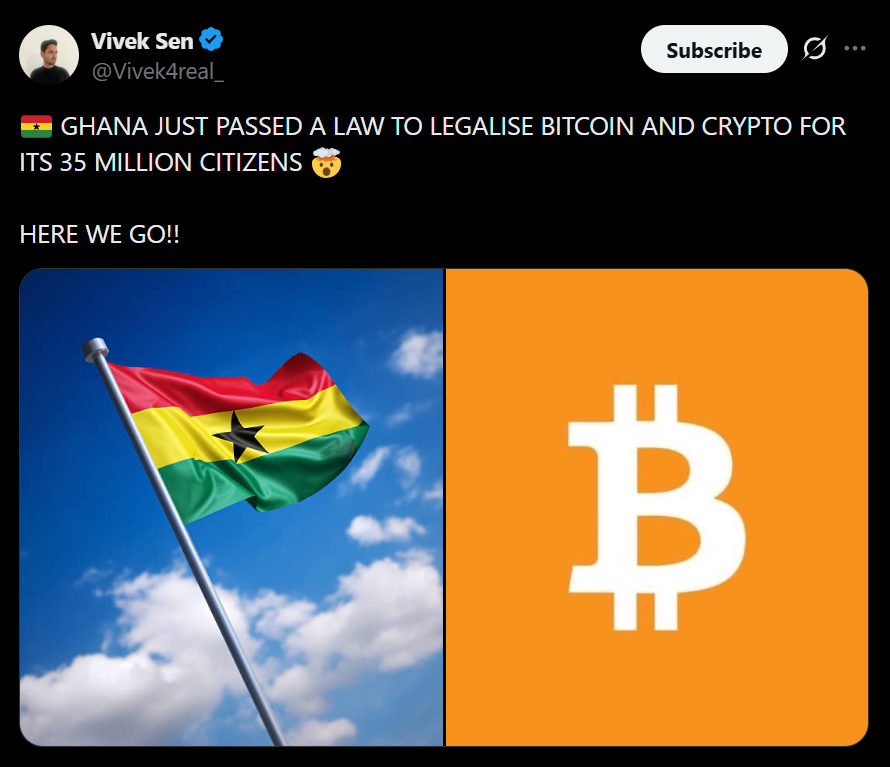Screen dimensions: 890x767
Task: Open the Grok explain-post icon
Action: tap(815, 49)
